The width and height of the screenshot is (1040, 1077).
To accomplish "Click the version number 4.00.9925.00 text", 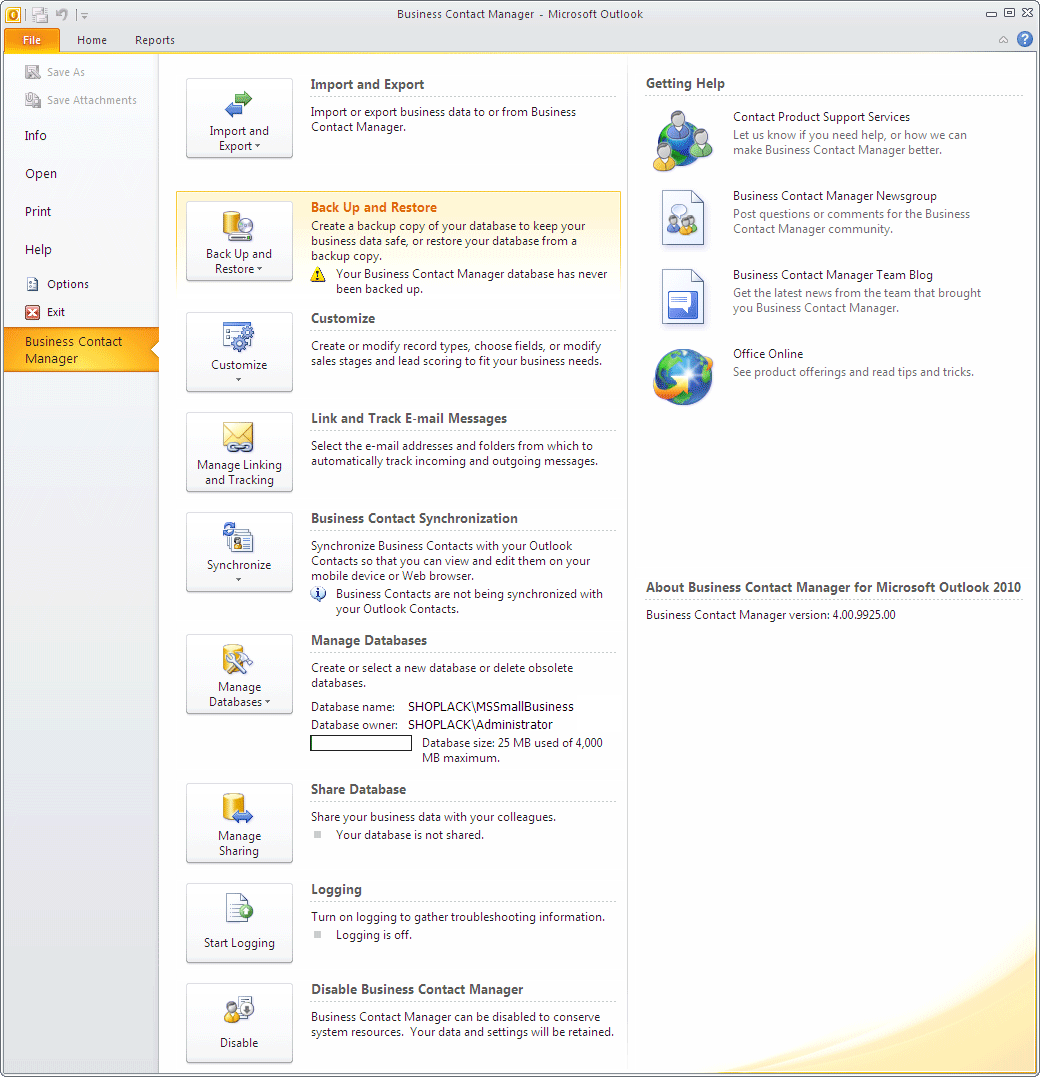I will coord(864,615).
